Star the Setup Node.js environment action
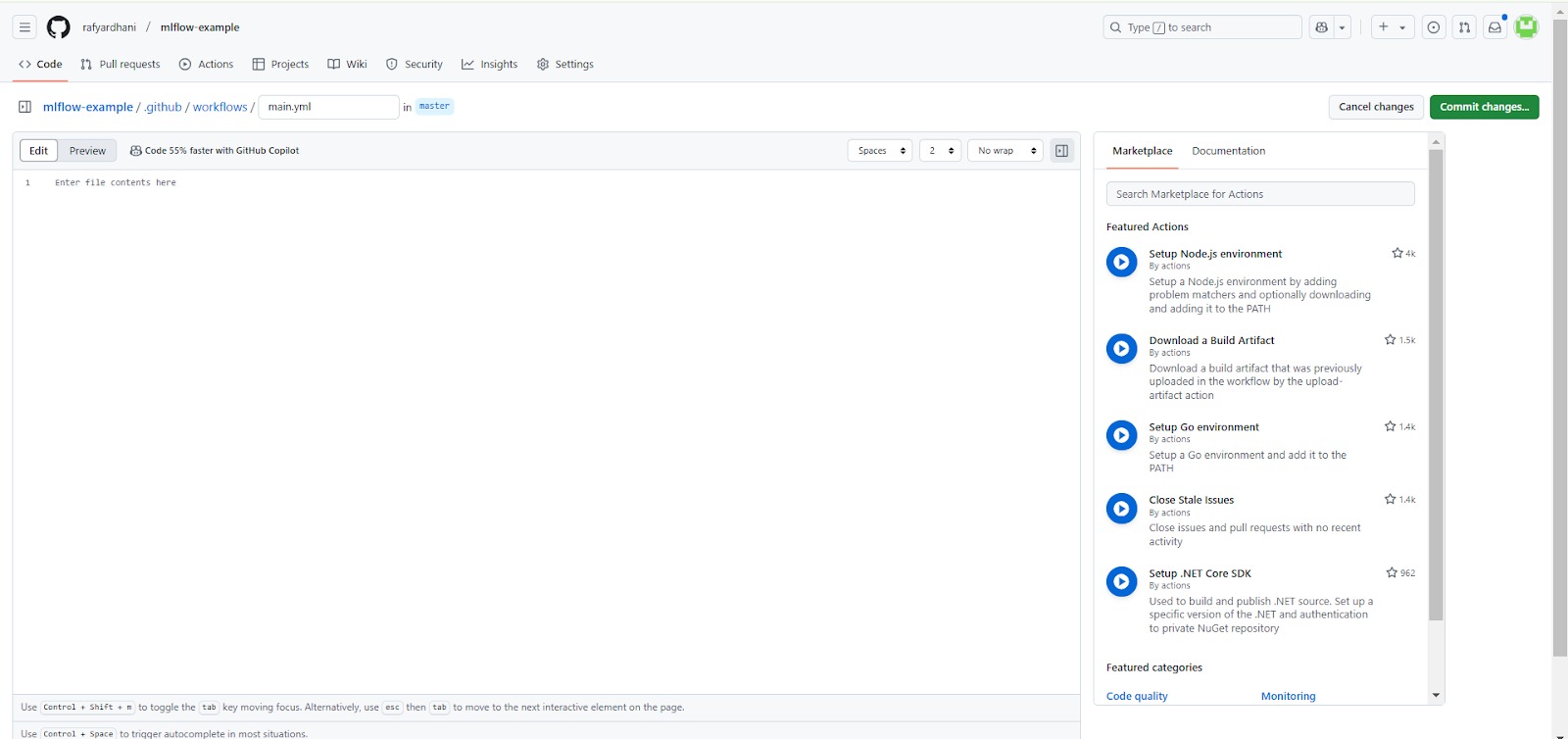 1397,253
